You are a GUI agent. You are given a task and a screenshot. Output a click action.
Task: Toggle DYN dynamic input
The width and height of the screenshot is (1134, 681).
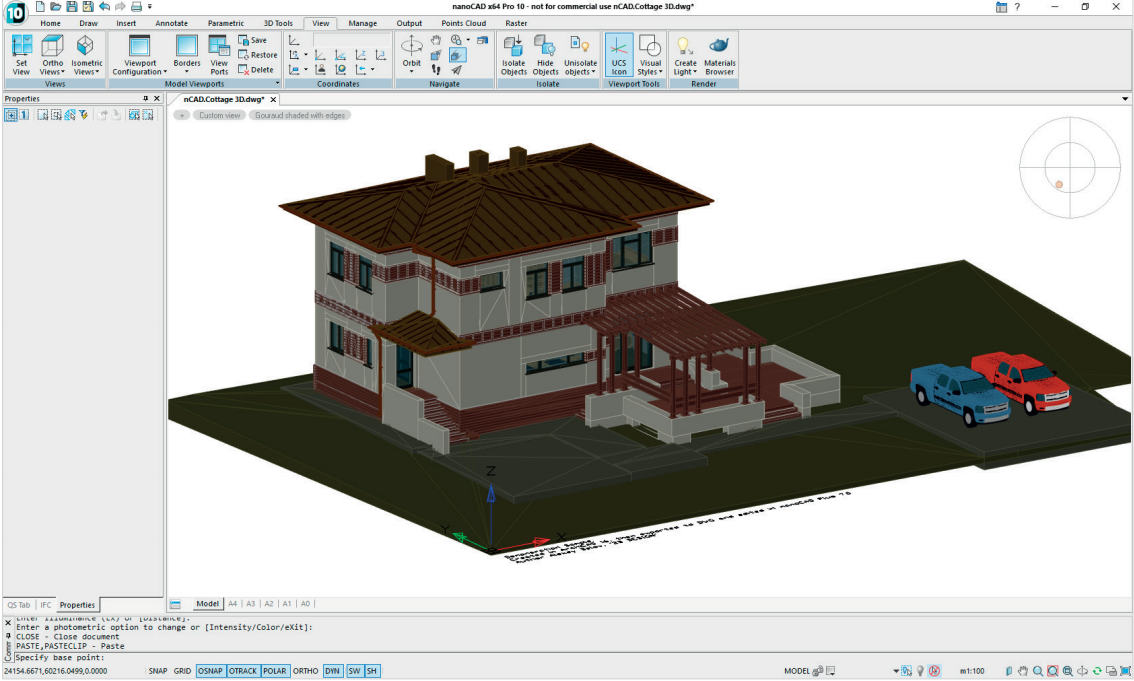[x=332, y=671]
